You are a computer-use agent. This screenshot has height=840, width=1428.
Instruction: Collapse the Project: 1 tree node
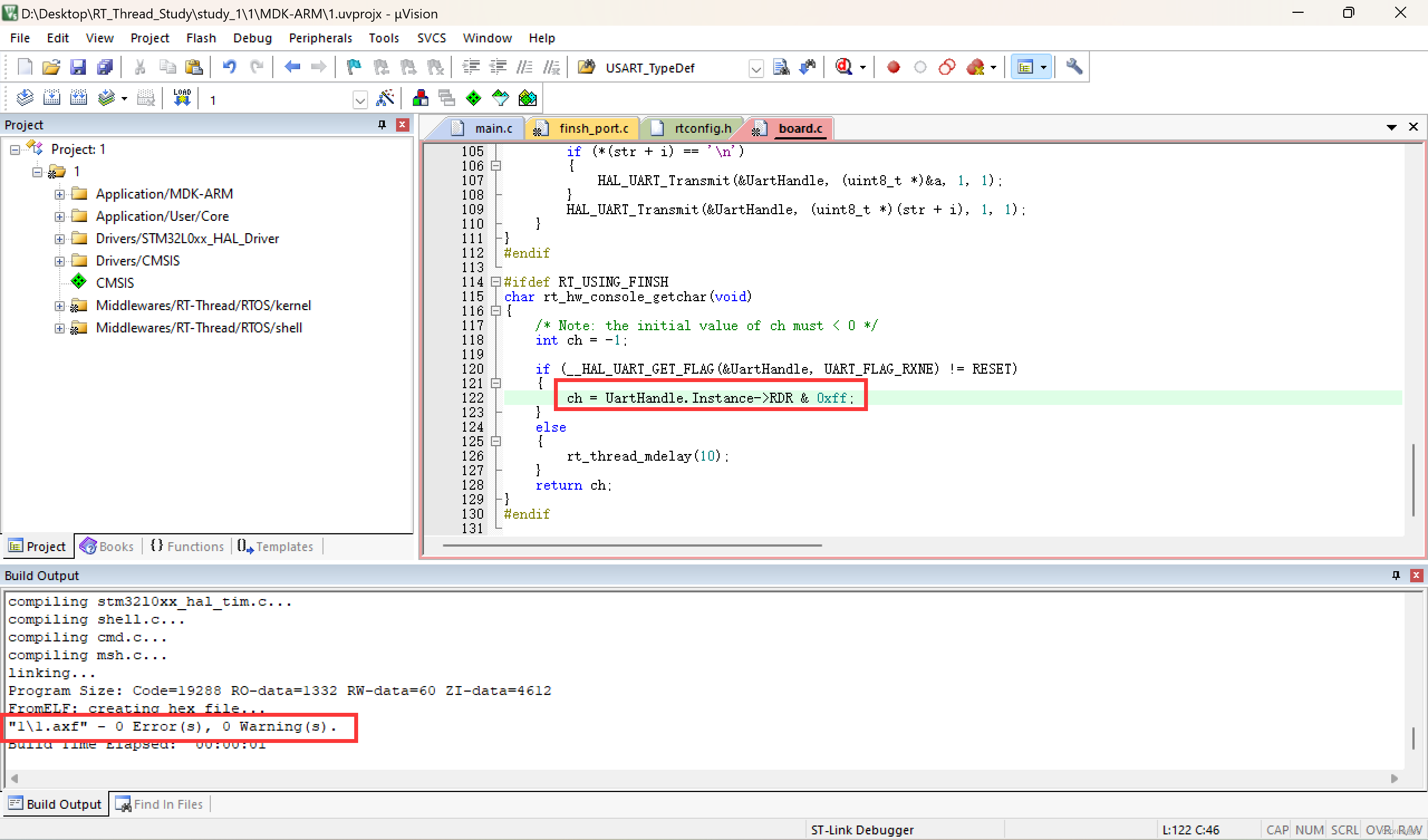[x=14, y=149]
